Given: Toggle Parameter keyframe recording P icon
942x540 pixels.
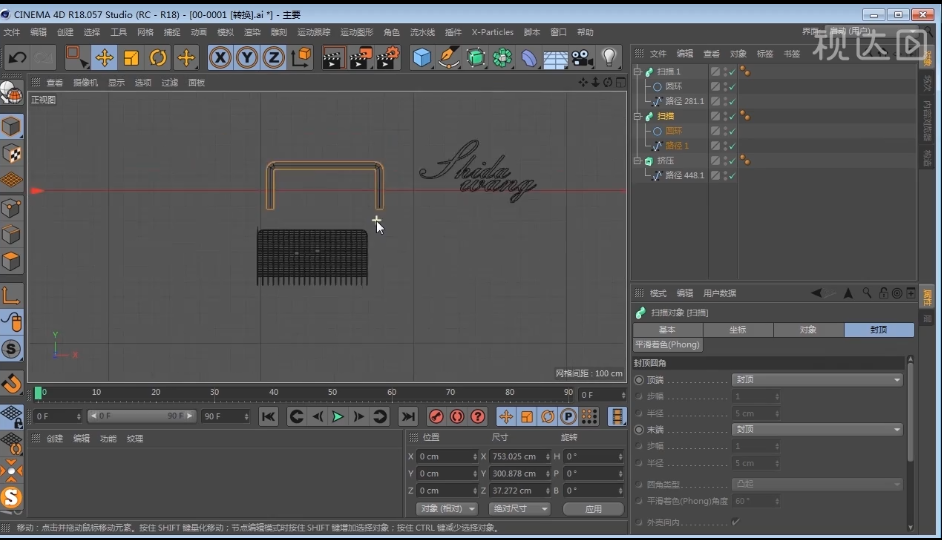Looking at the screenshot, I should coord(568,416).
